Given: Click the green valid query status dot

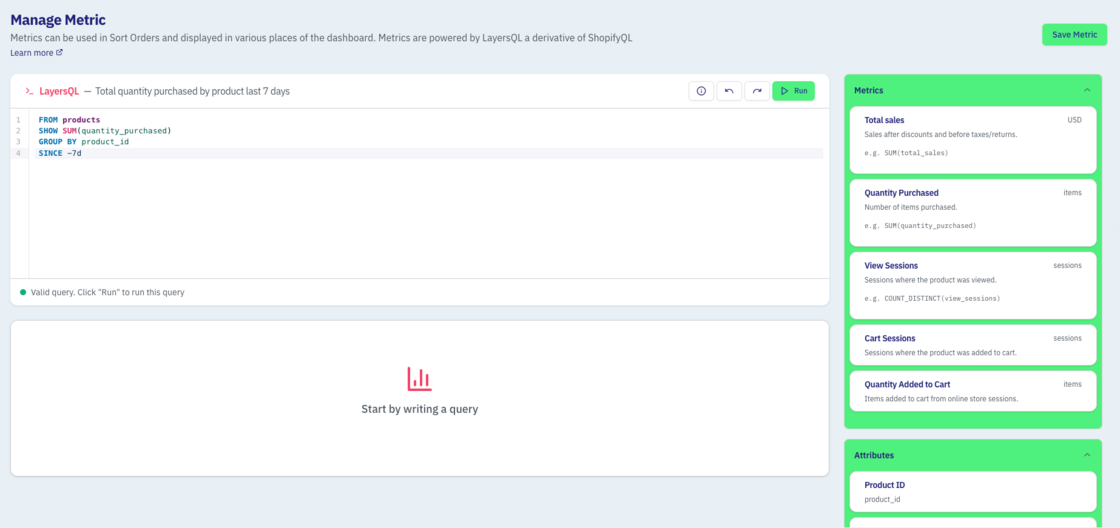Looking at the screenshot, I should [23, 292].
